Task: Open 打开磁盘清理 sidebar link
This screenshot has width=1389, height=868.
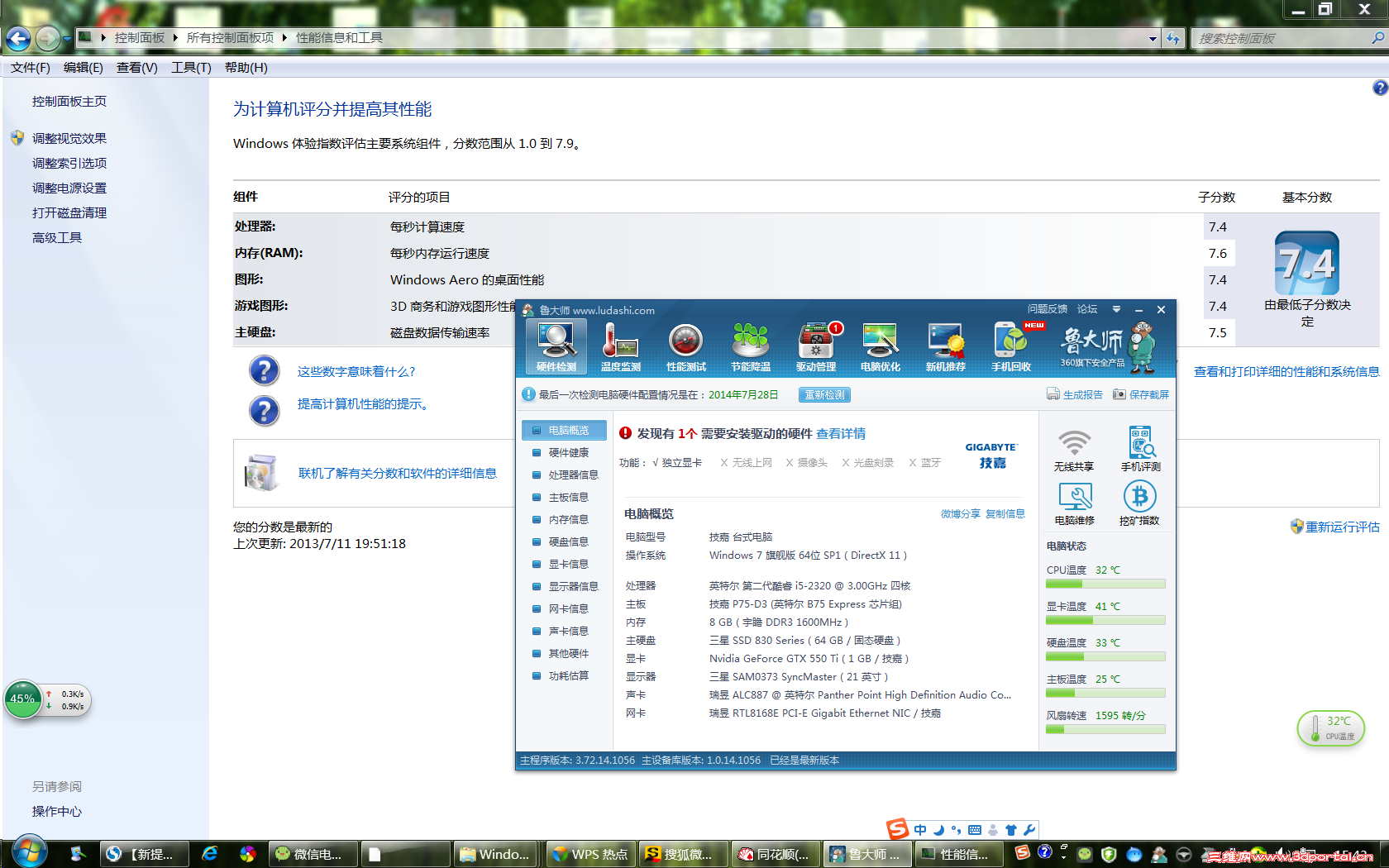Action: [69, 212]
